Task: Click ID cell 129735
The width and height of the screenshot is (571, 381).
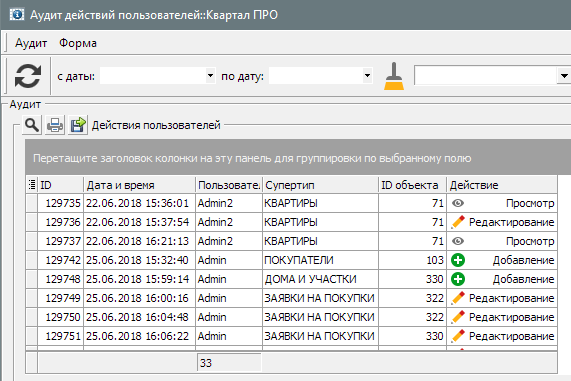Action: tap(60, 203)
